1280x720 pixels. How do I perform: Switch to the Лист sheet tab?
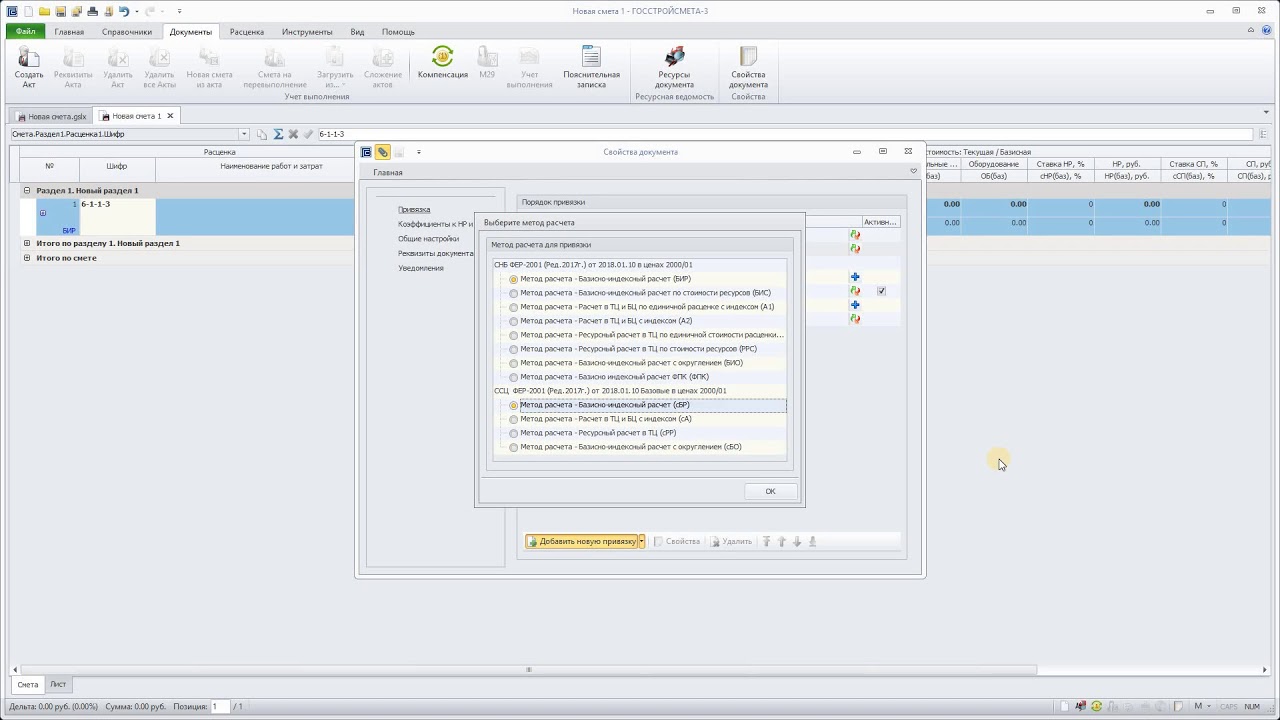pos(59,685)
